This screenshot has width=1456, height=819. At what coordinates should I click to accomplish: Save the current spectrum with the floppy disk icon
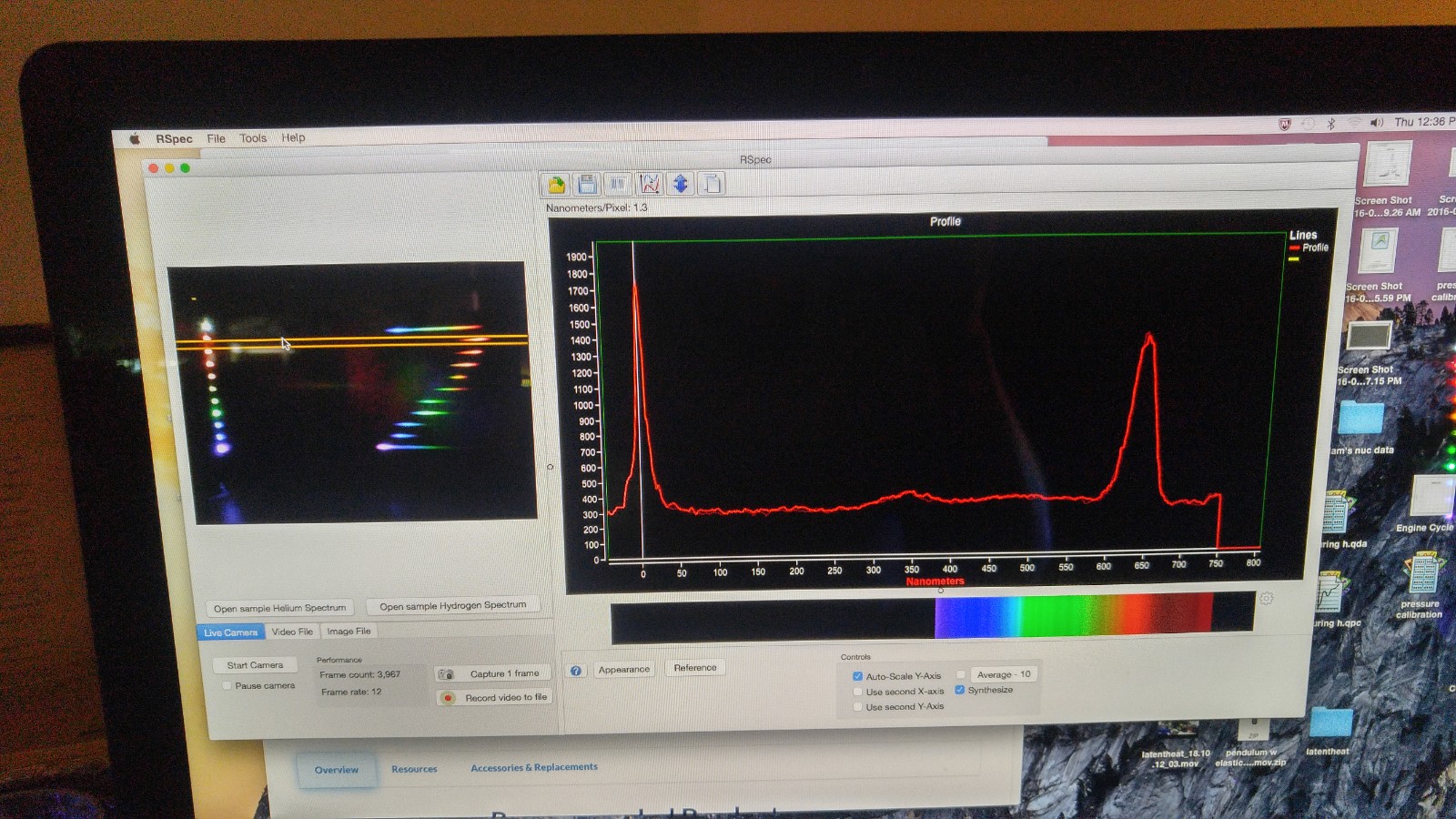[587, 184]
